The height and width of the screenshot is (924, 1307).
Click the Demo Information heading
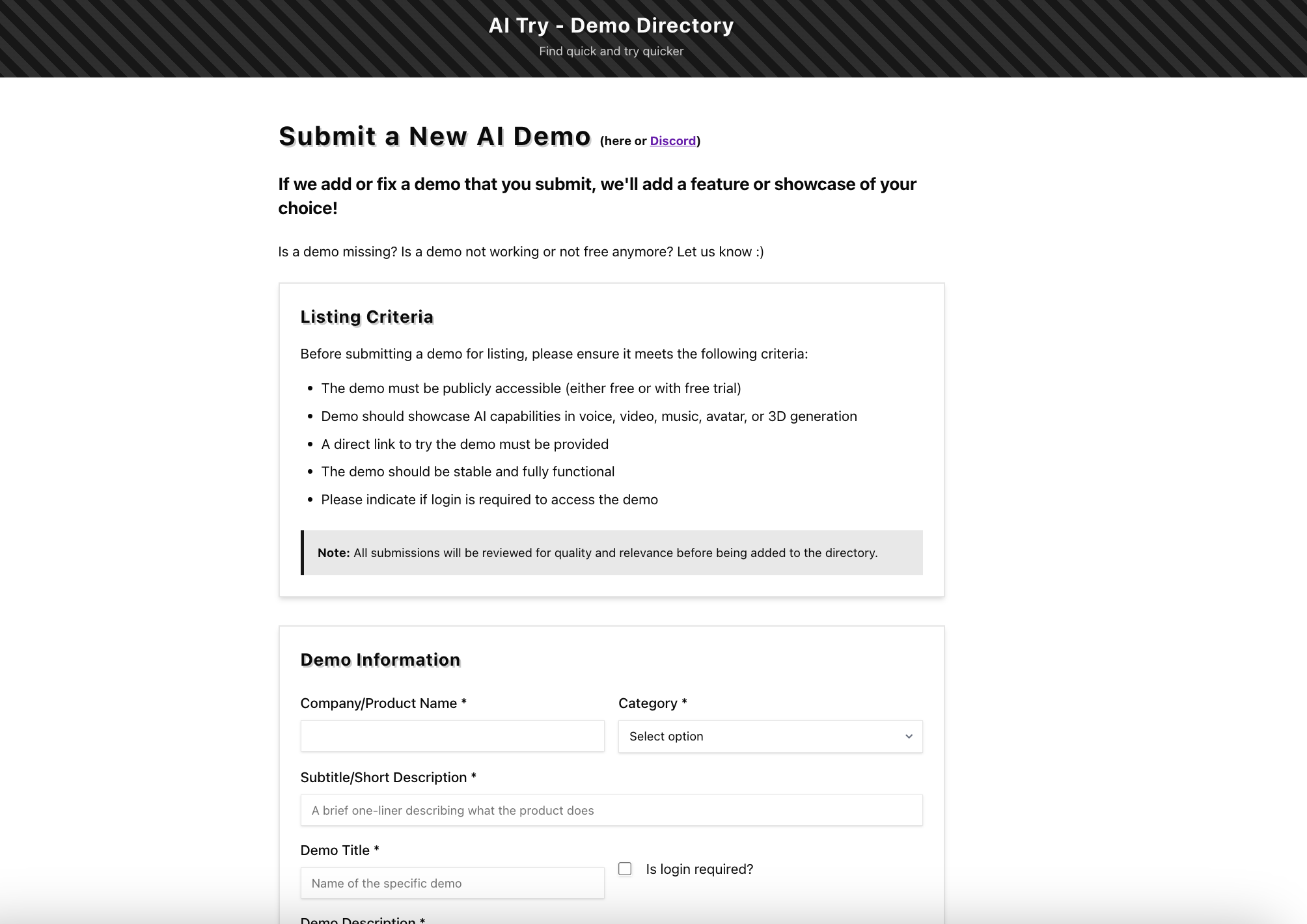tap(380, 660)
